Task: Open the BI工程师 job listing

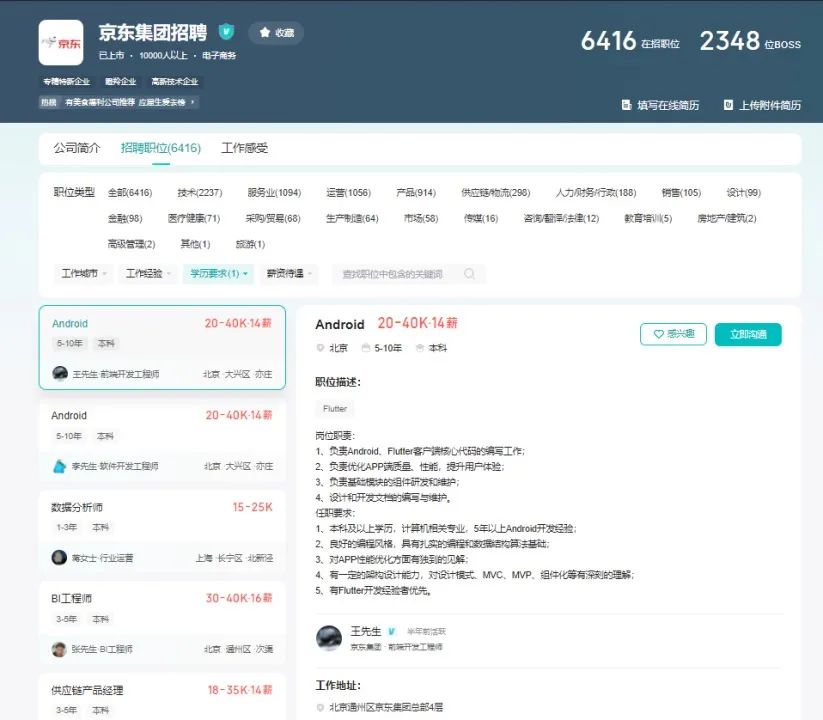Action: click(162, 622)
